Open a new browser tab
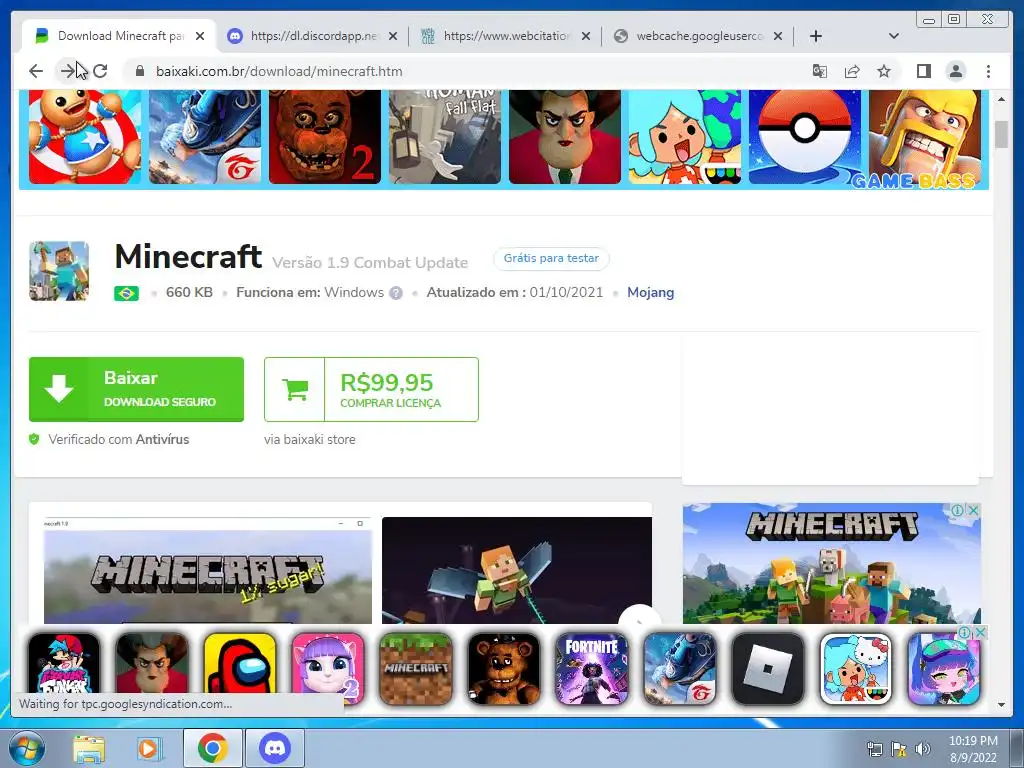 (x=816, y=36)
